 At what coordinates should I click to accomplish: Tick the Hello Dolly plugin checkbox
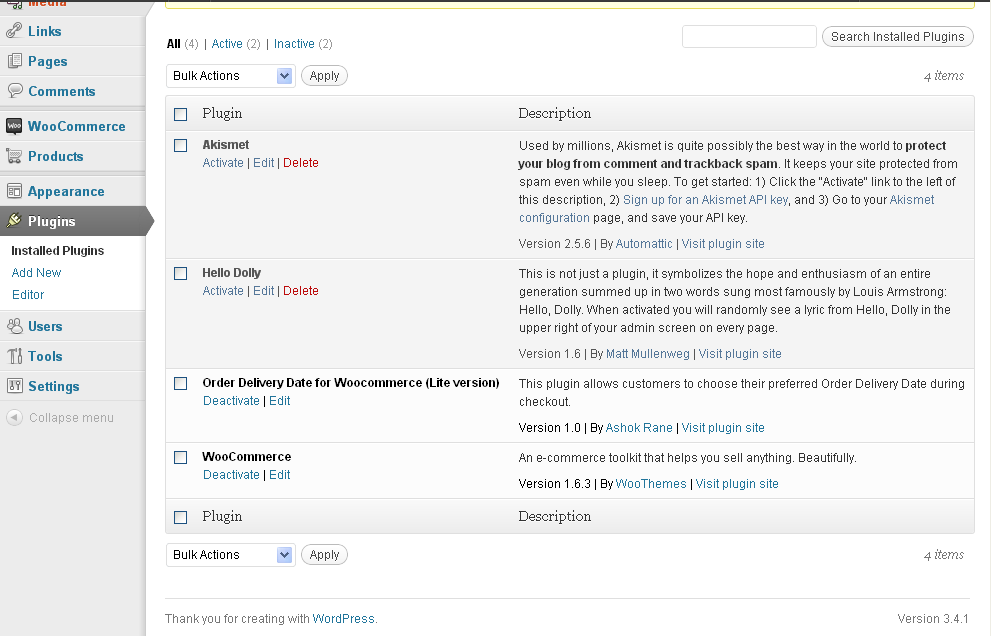click(181, 273)
